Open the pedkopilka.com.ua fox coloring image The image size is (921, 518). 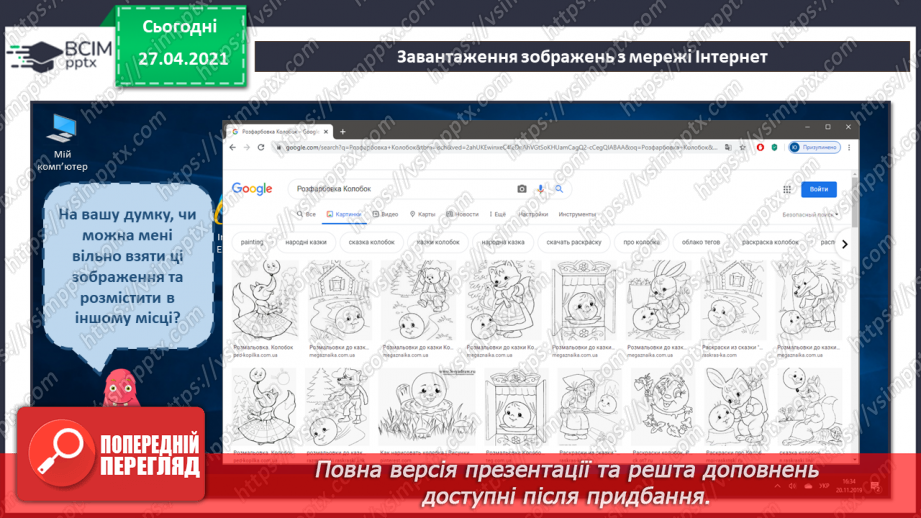(265, 300)
